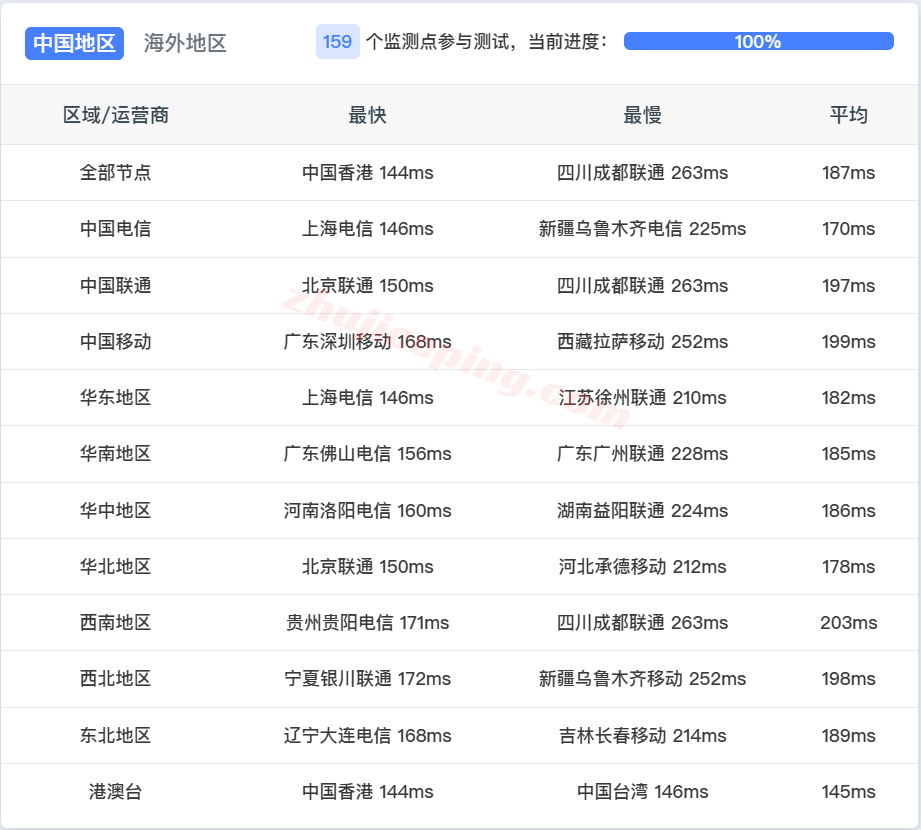Screen dimensions: 921x830
Task: Click the 178ms average value
Action: click(849, 566)
